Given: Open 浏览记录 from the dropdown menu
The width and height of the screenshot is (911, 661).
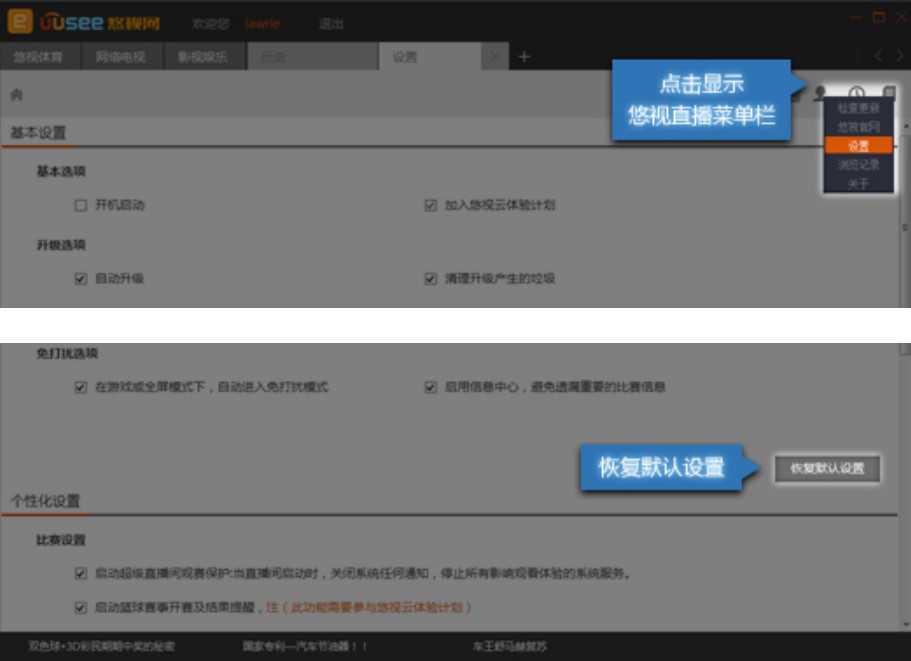Looking at the screenshot, I should tap(858, 164).
